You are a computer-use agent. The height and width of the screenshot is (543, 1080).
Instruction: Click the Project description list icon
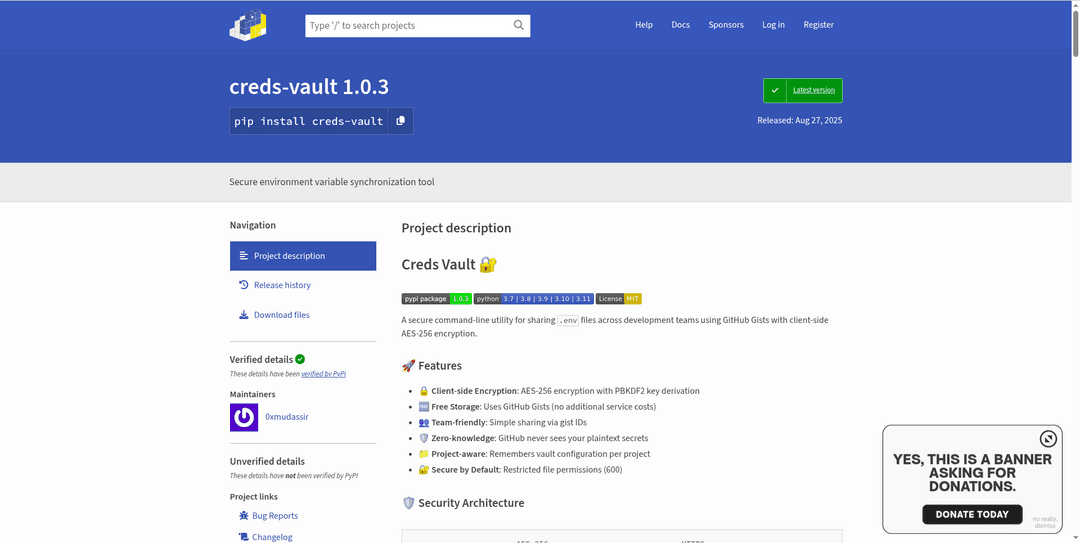243,256
